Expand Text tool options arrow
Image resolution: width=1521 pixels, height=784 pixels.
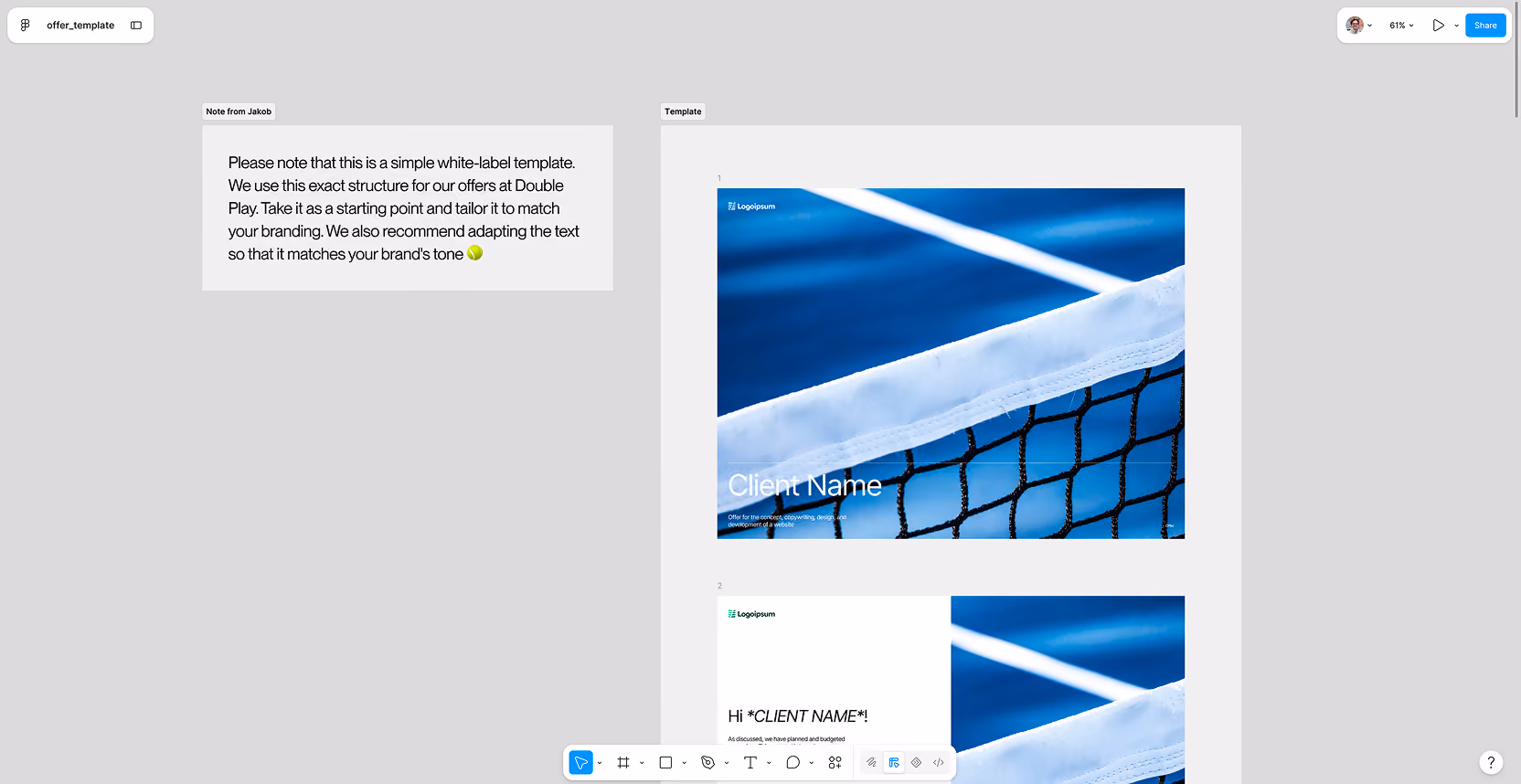point(769,763)
